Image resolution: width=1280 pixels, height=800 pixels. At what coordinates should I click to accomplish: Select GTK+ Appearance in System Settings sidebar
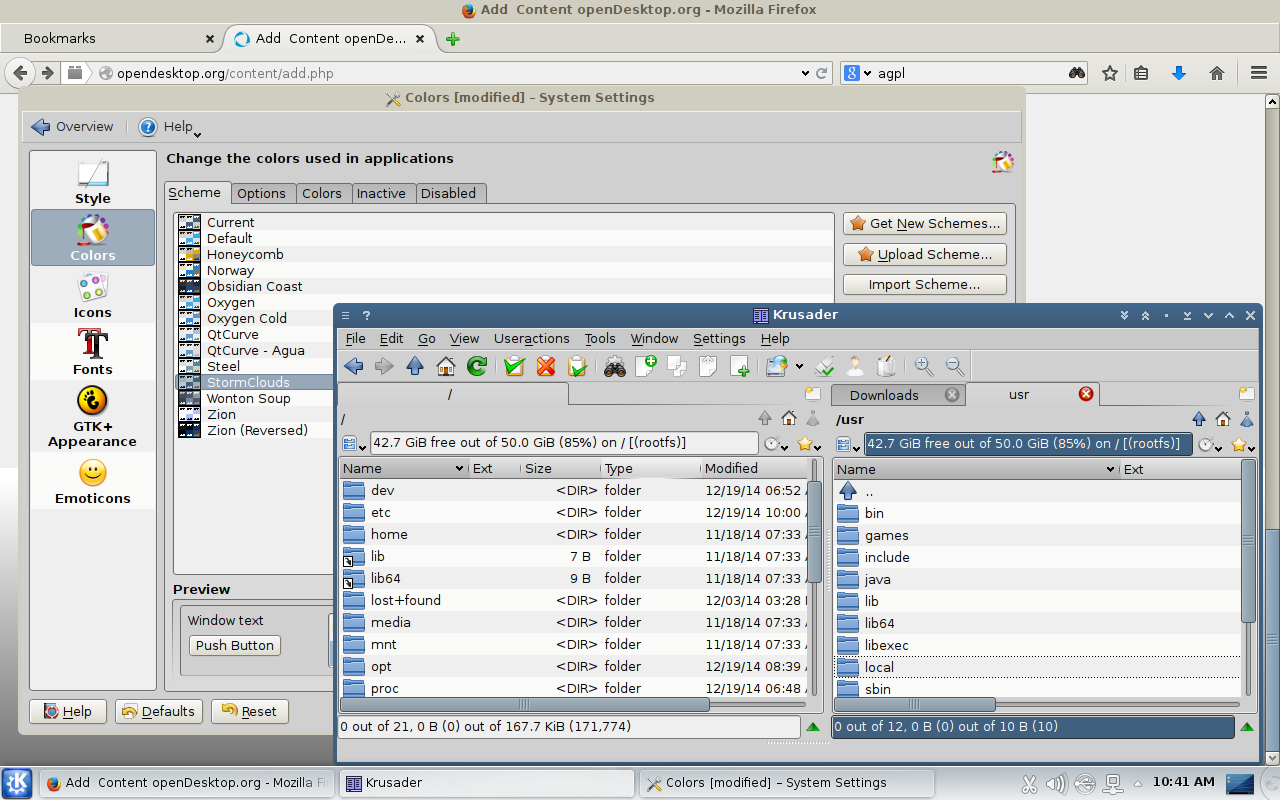point(93,416)
